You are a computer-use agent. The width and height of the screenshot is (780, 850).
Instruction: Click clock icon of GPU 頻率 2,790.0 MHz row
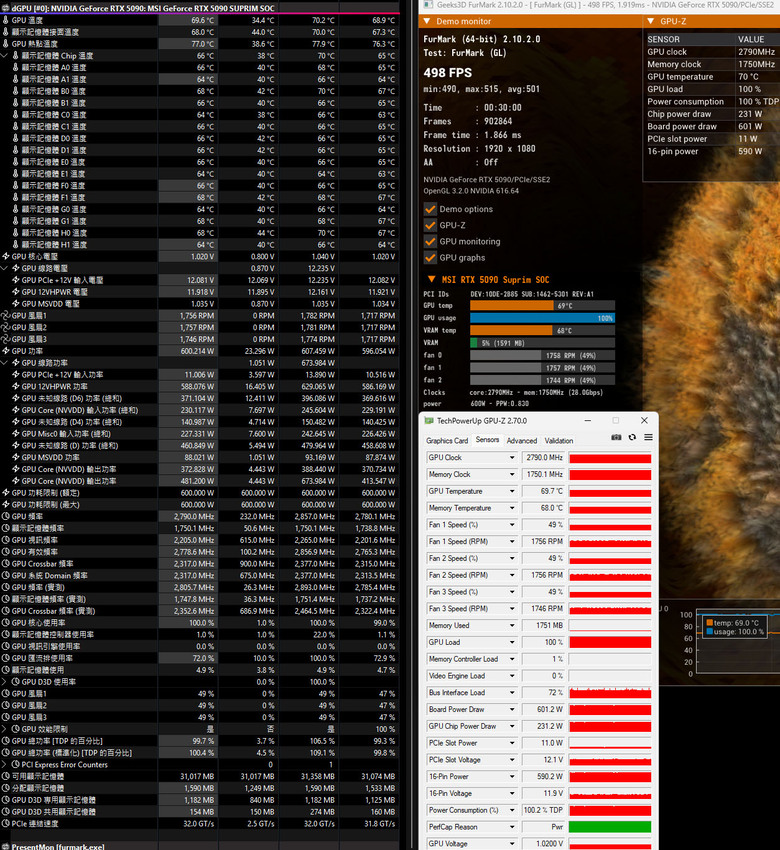(x=5, y=517)
